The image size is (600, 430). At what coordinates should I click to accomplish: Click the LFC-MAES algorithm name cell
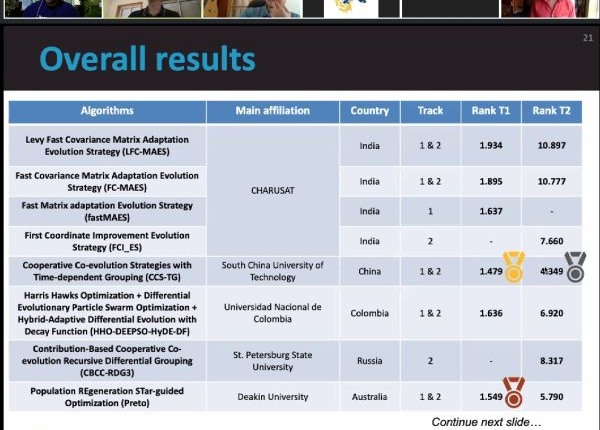[107, 145]
